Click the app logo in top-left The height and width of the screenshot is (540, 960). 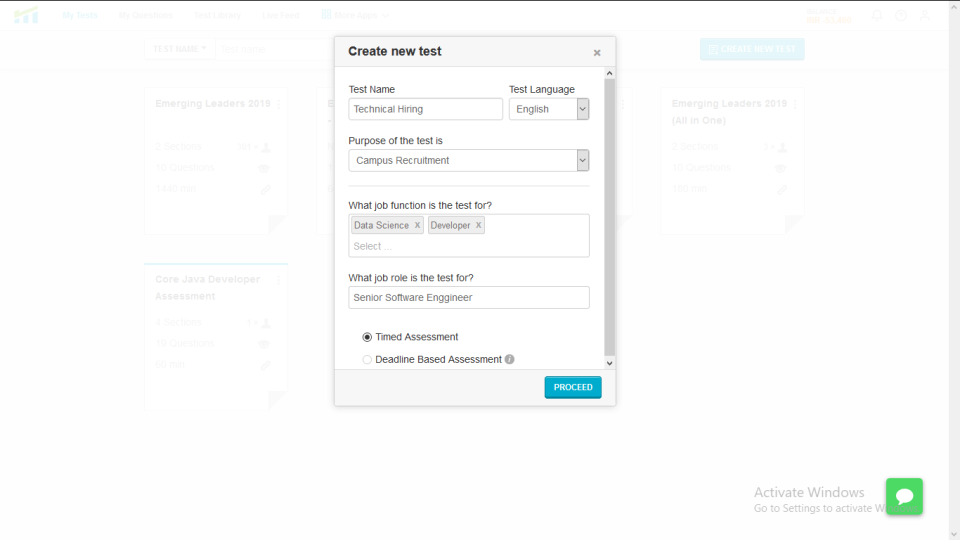[26, 16]
